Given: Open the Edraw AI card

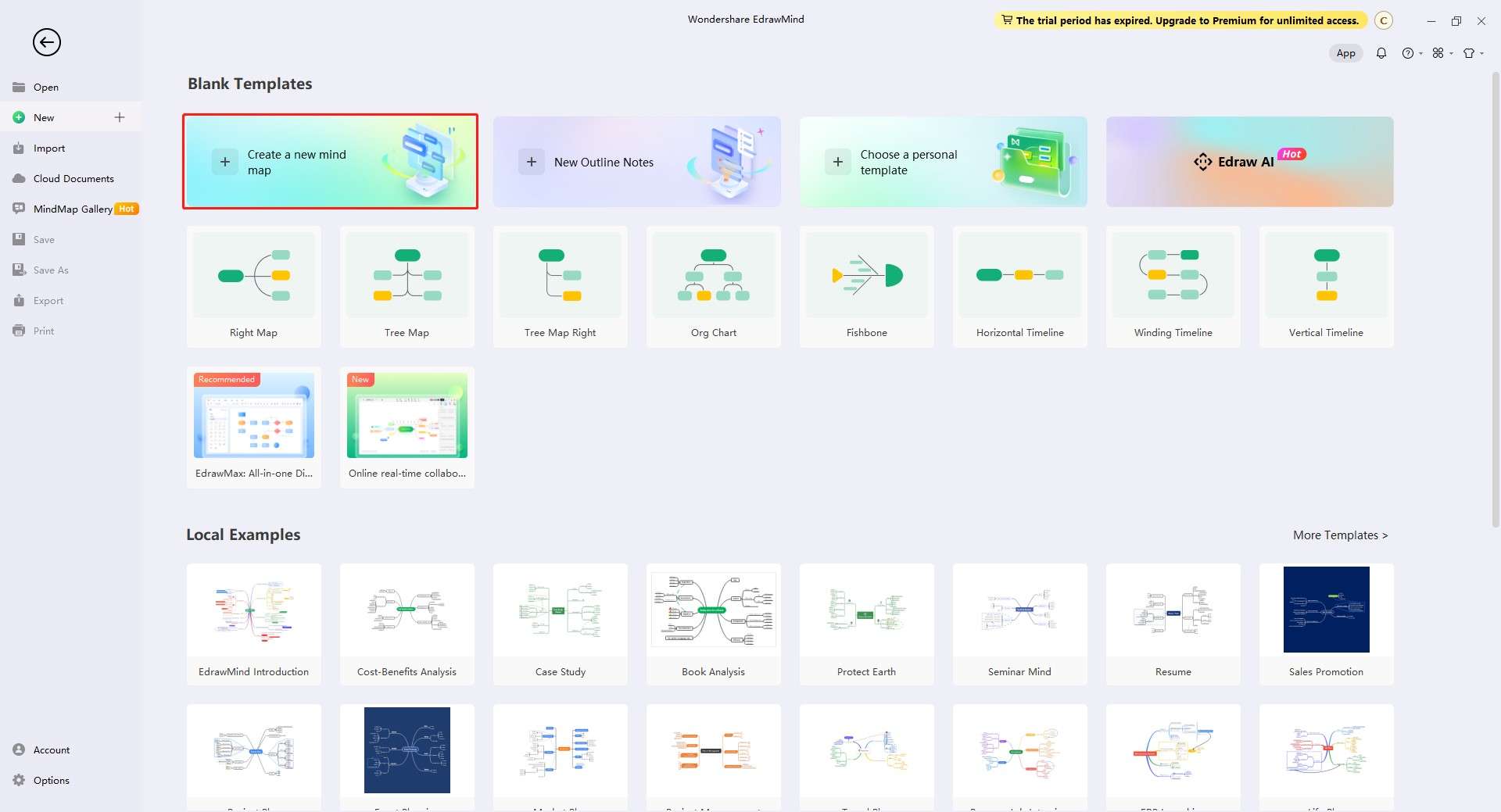Looking at the screenshot, I should point(1249,162).
